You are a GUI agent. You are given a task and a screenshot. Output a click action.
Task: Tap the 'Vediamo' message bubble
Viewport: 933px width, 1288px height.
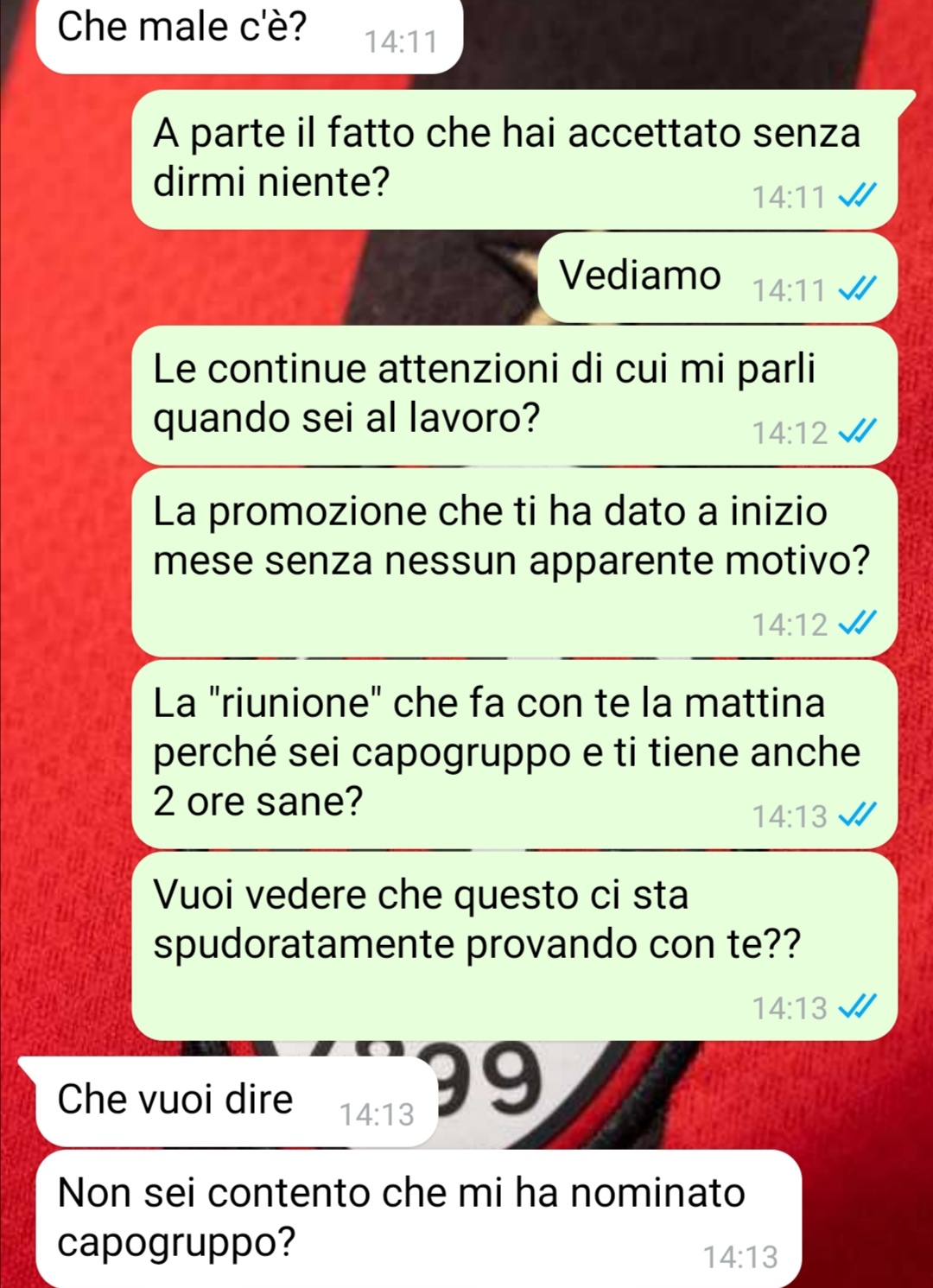pyautogui.click(x=718, y=278)
